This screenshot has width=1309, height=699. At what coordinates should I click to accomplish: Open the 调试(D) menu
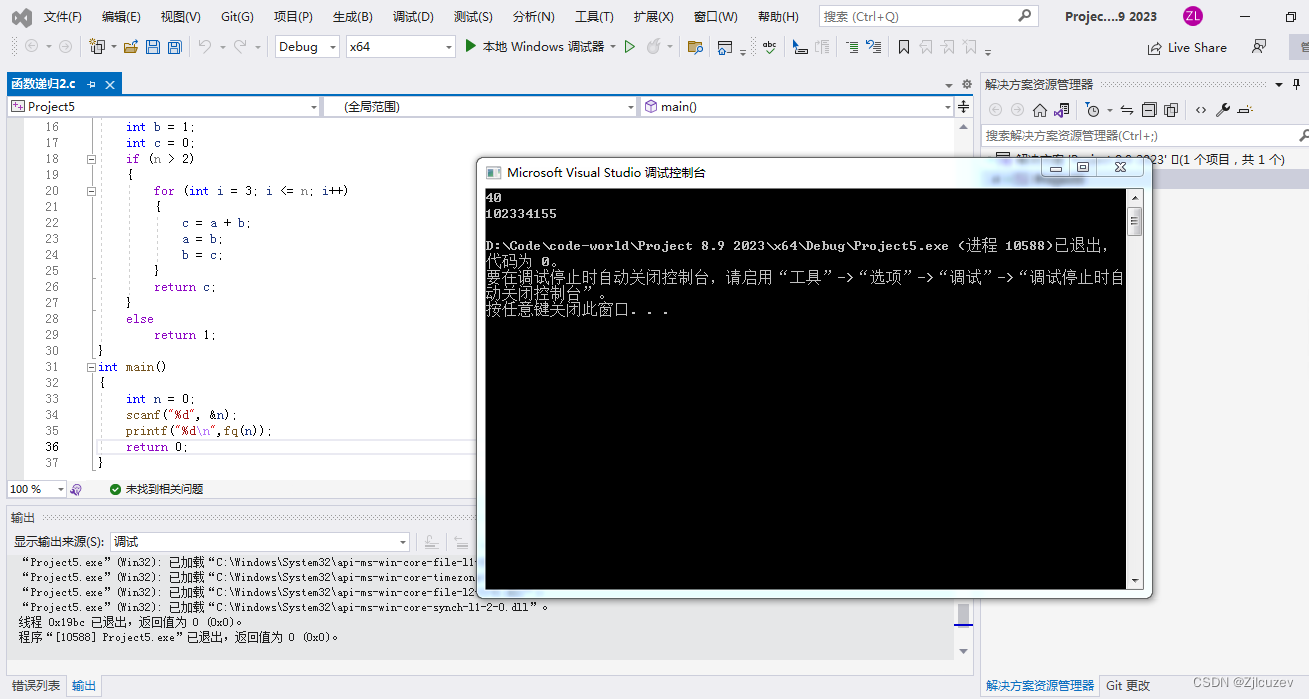tap(413, 17)
